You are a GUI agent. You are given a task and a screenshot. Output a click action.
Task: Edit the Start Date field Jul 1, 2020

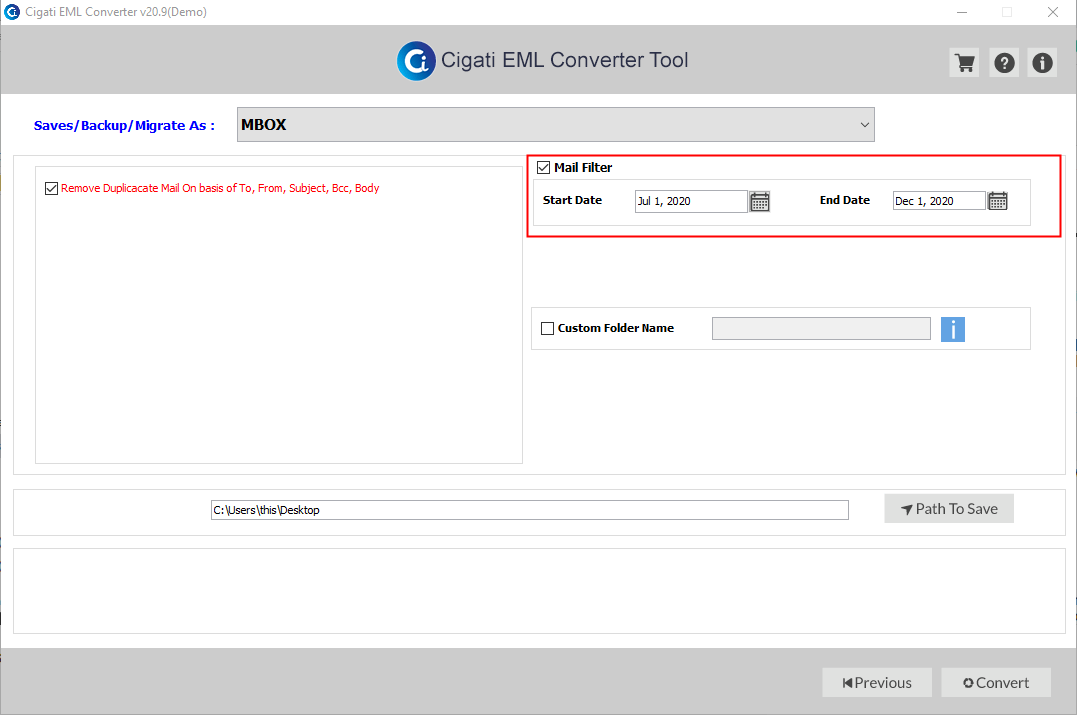[x=691, y=201]
